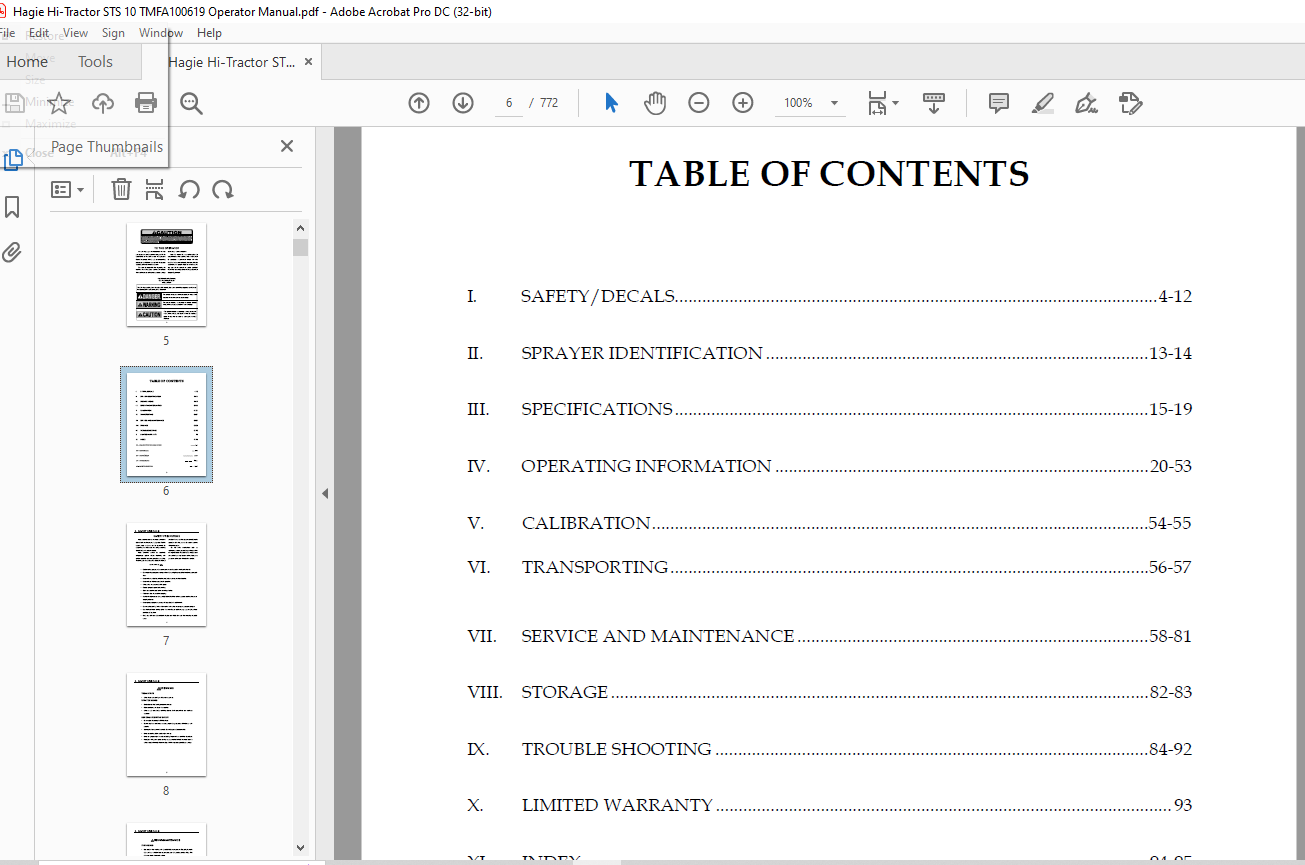Open the View menu
The image size is (1305, 865).
(x=76, y=33)
